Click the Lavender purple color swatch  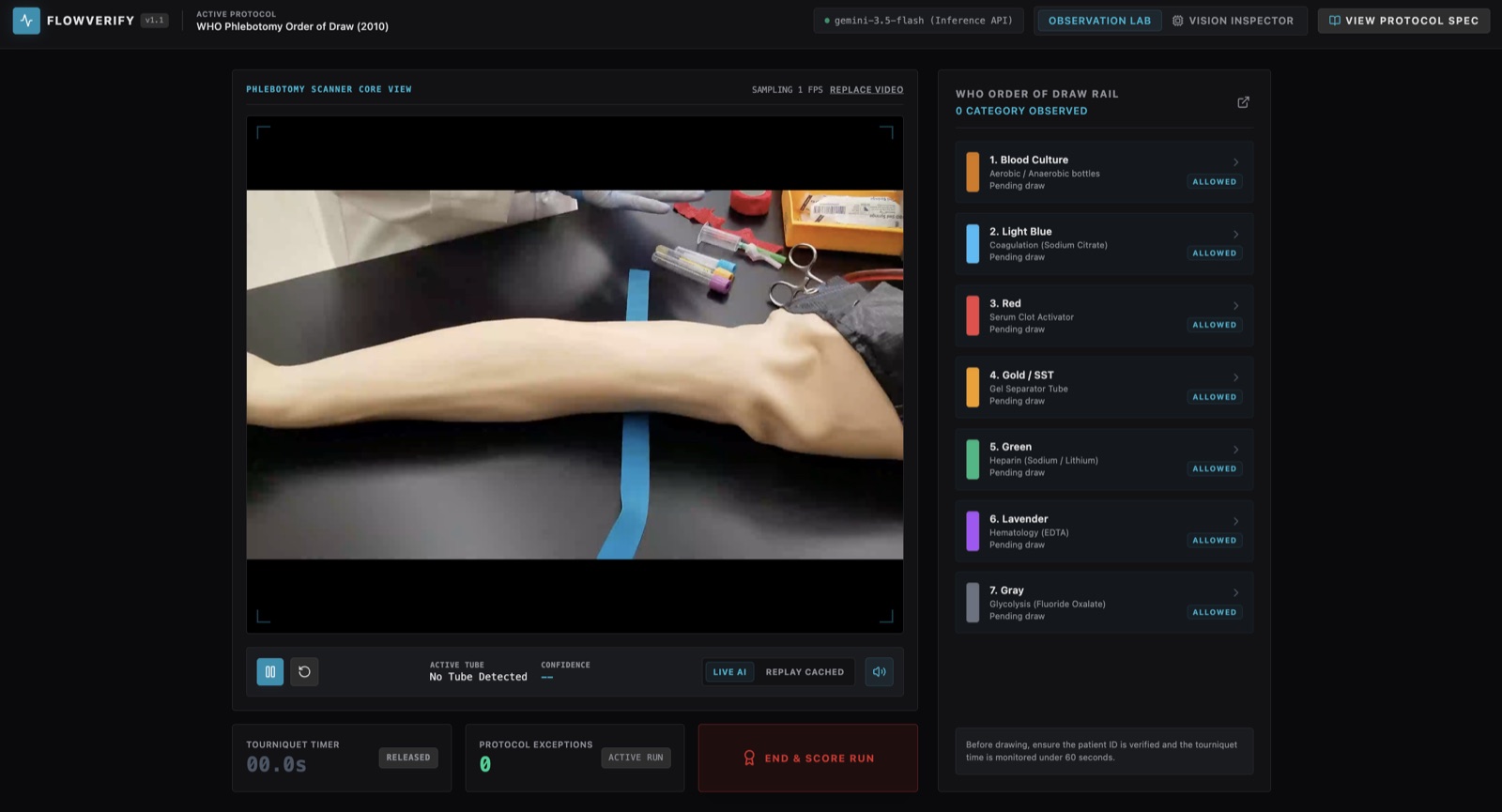[973, 531]
